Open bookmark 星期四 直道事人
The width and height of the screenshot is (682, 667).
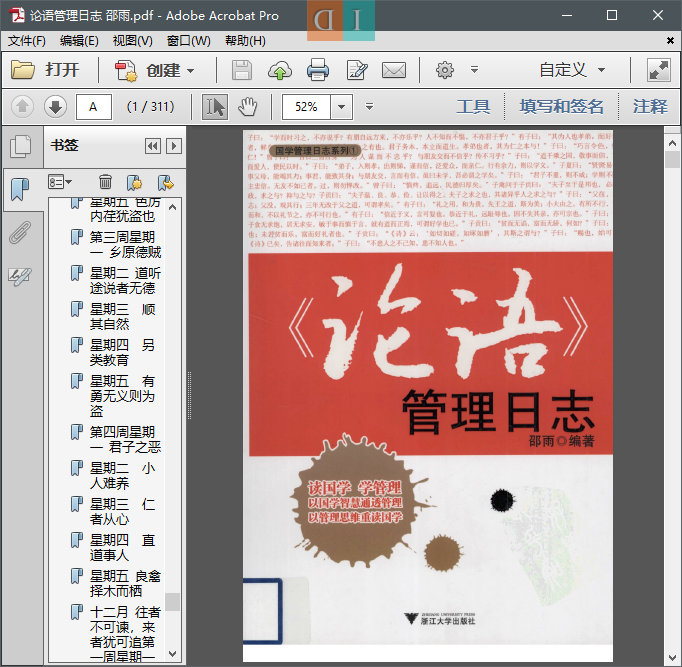click(x=123, y=547)
